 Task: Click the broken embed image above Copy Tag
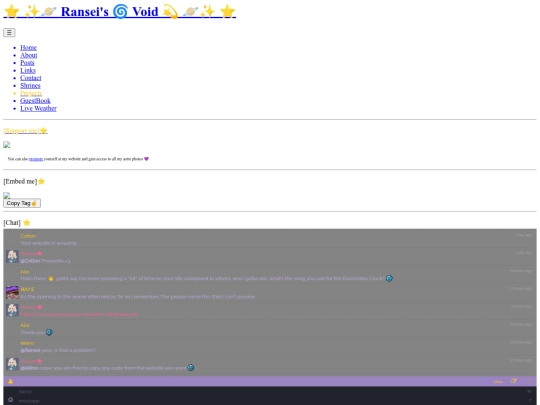pyautogui.click(x=7, y=195)
